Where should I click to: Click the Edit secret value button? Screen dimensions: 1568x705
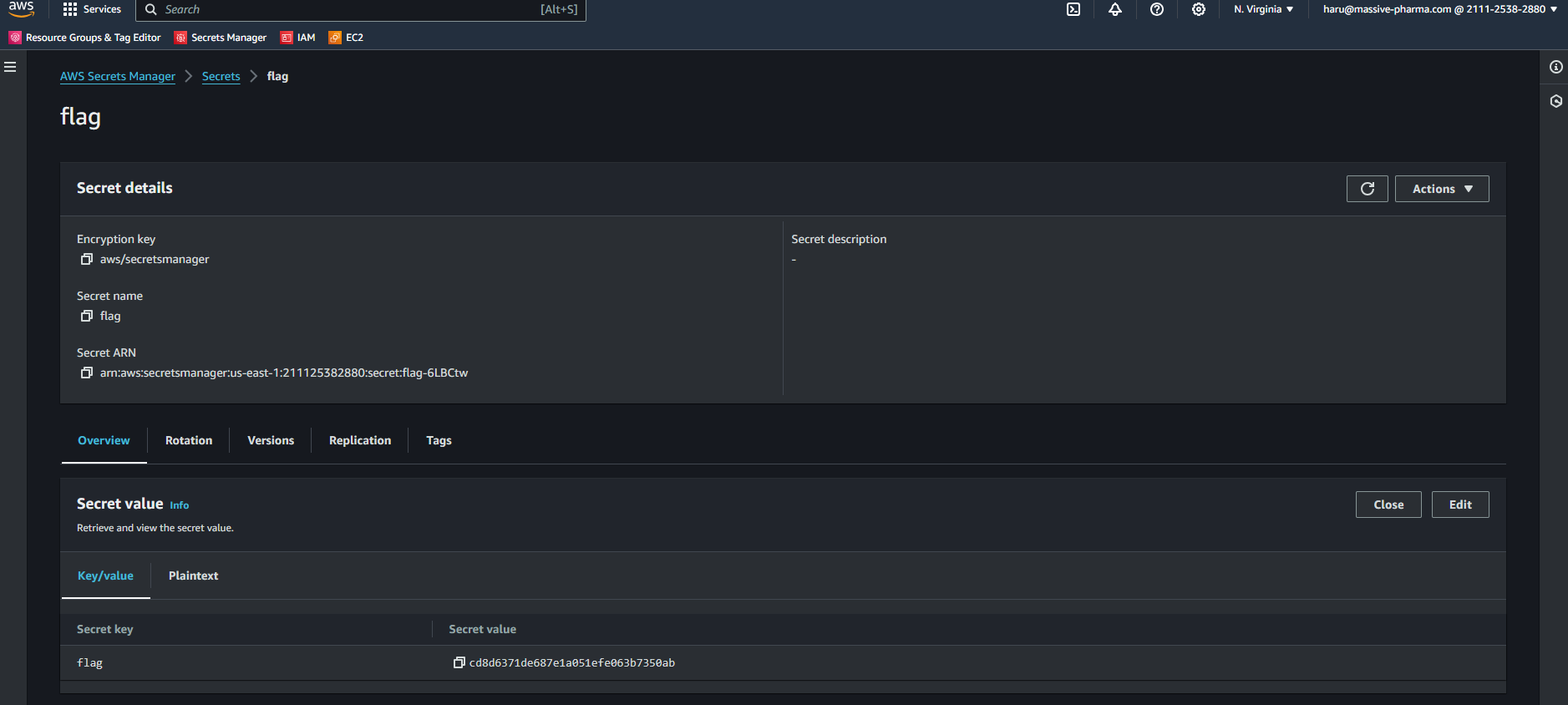click(x=1459, y=505)
